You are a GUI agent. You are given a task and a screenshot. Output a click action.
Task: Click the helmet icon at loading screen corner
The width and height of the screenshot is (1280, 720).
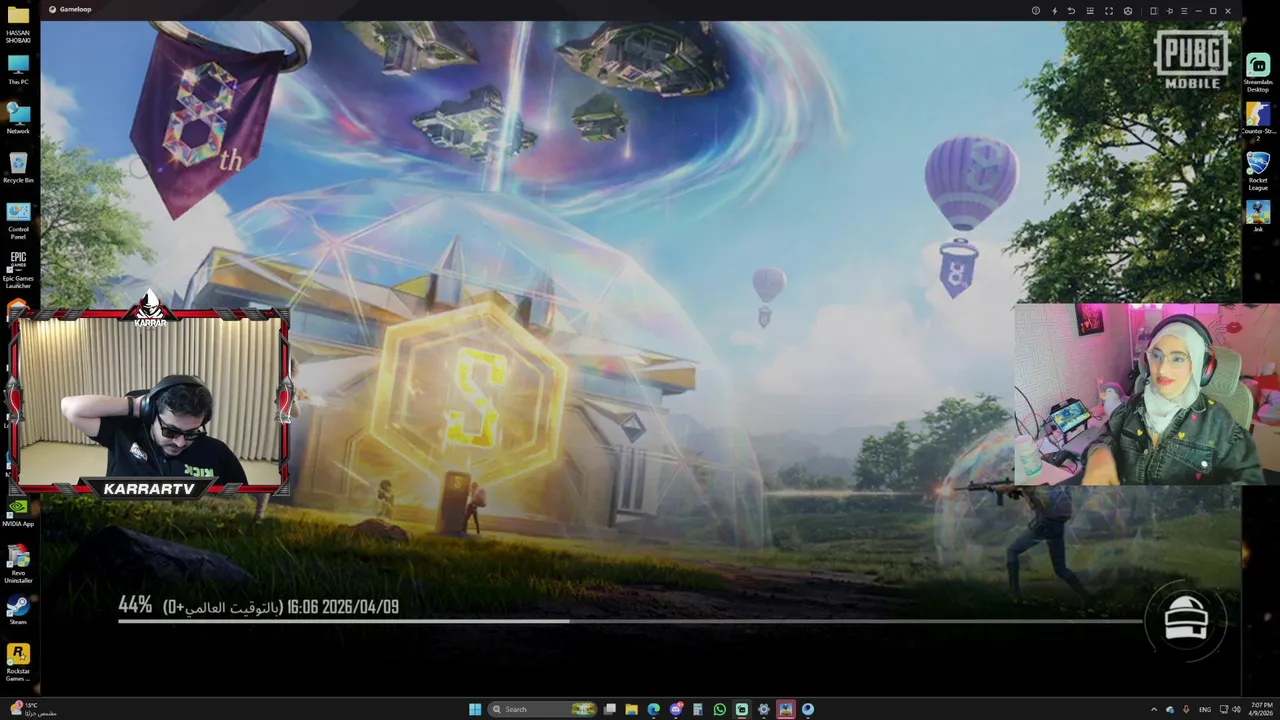pos(1186,619)
